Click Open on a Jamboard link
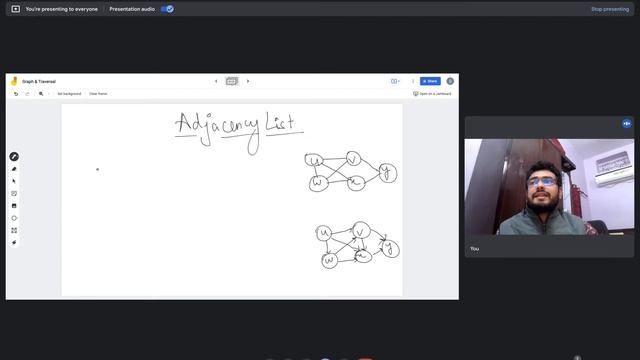 [x=432, y=94]
